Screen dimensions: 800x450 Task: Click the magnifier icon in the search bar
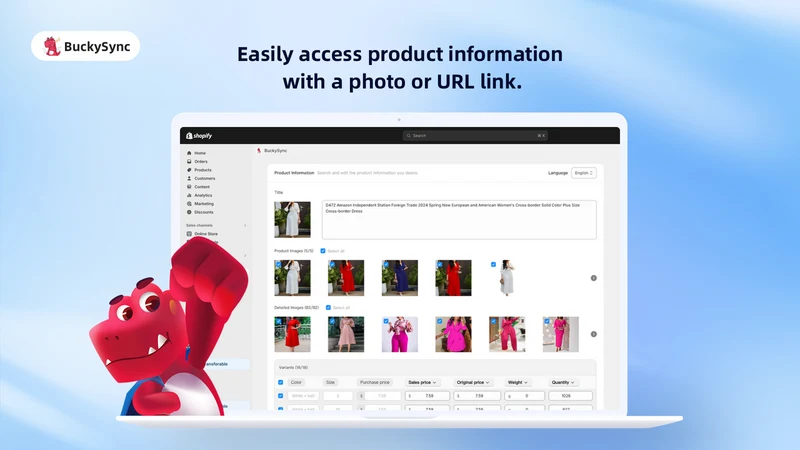tap(408, 136)
